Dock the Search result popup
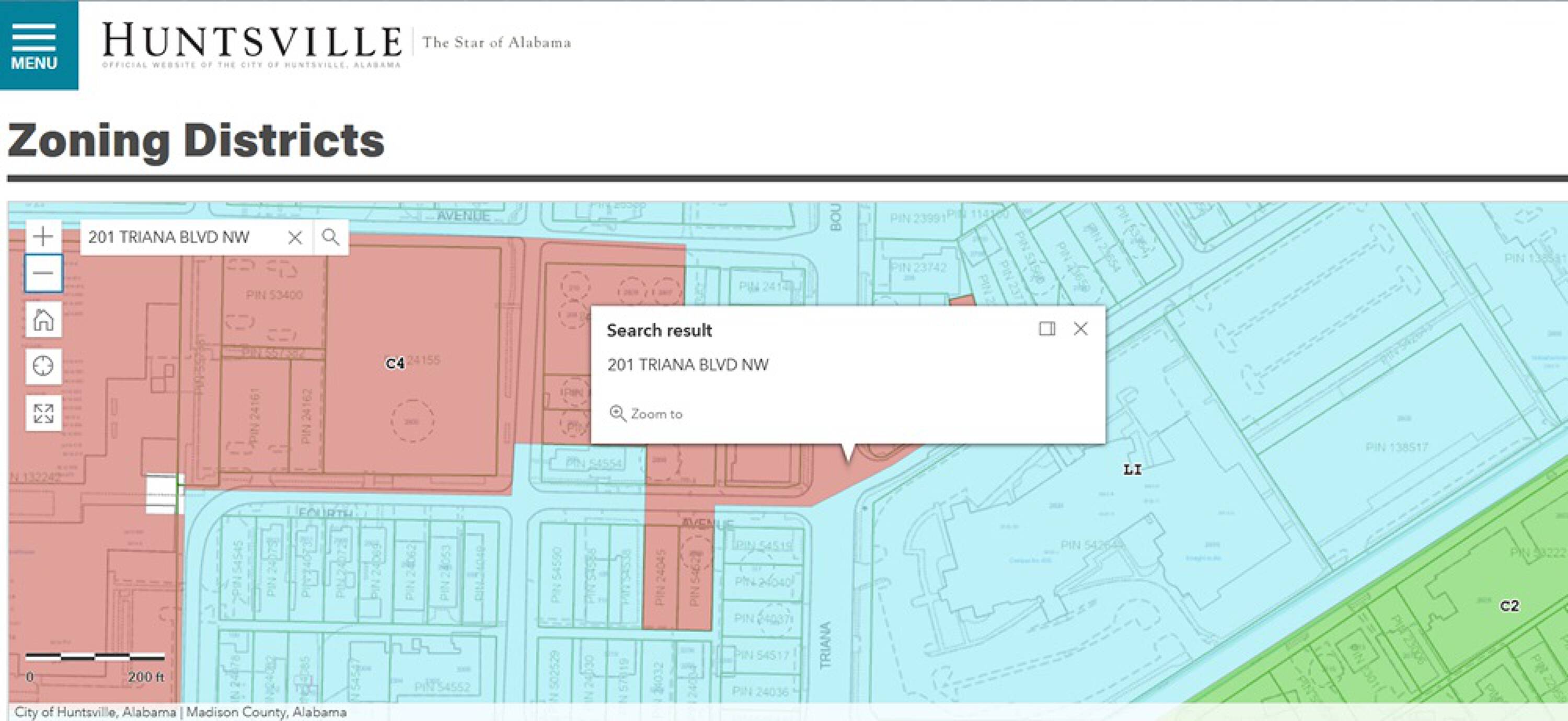This screenshot has width=1568, height=721. click(x=1046, y=329)
